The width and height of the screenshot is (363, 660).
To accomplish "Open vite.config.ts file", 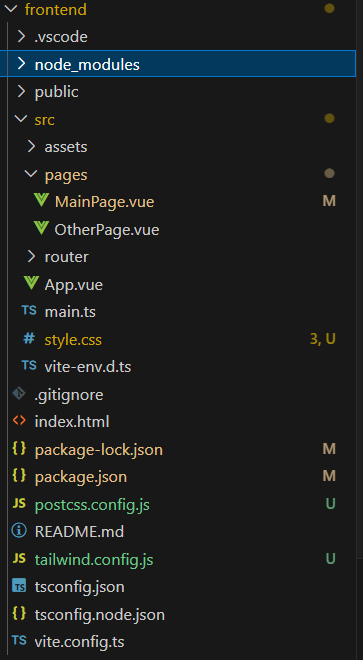I will [x=80, y=642].
